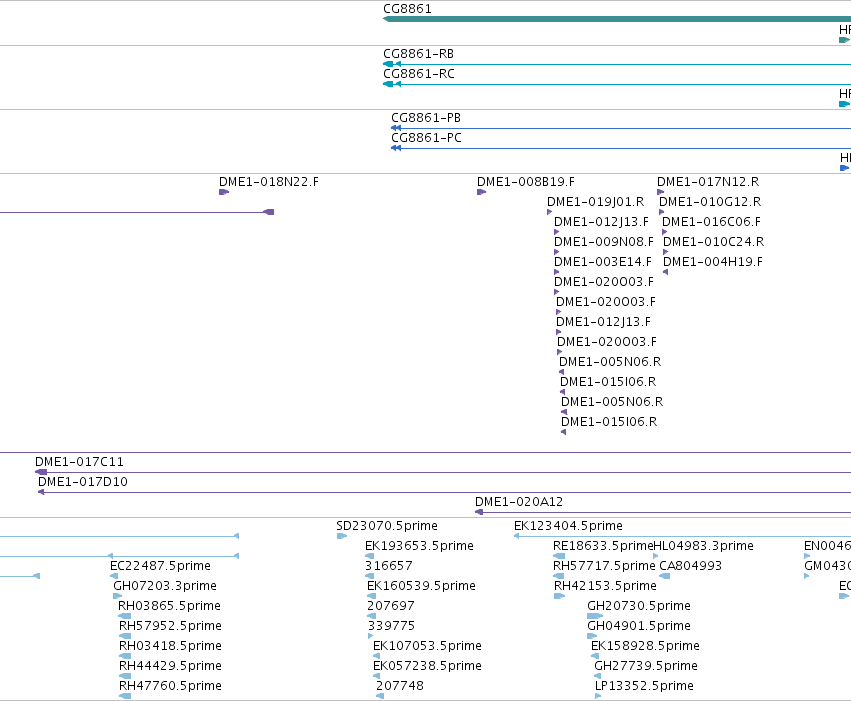Image resolution: width=851 pixels, height=701 pixels.
Task: Select the RH47760.5prime EST label
Action: click(x=170, y=686)
